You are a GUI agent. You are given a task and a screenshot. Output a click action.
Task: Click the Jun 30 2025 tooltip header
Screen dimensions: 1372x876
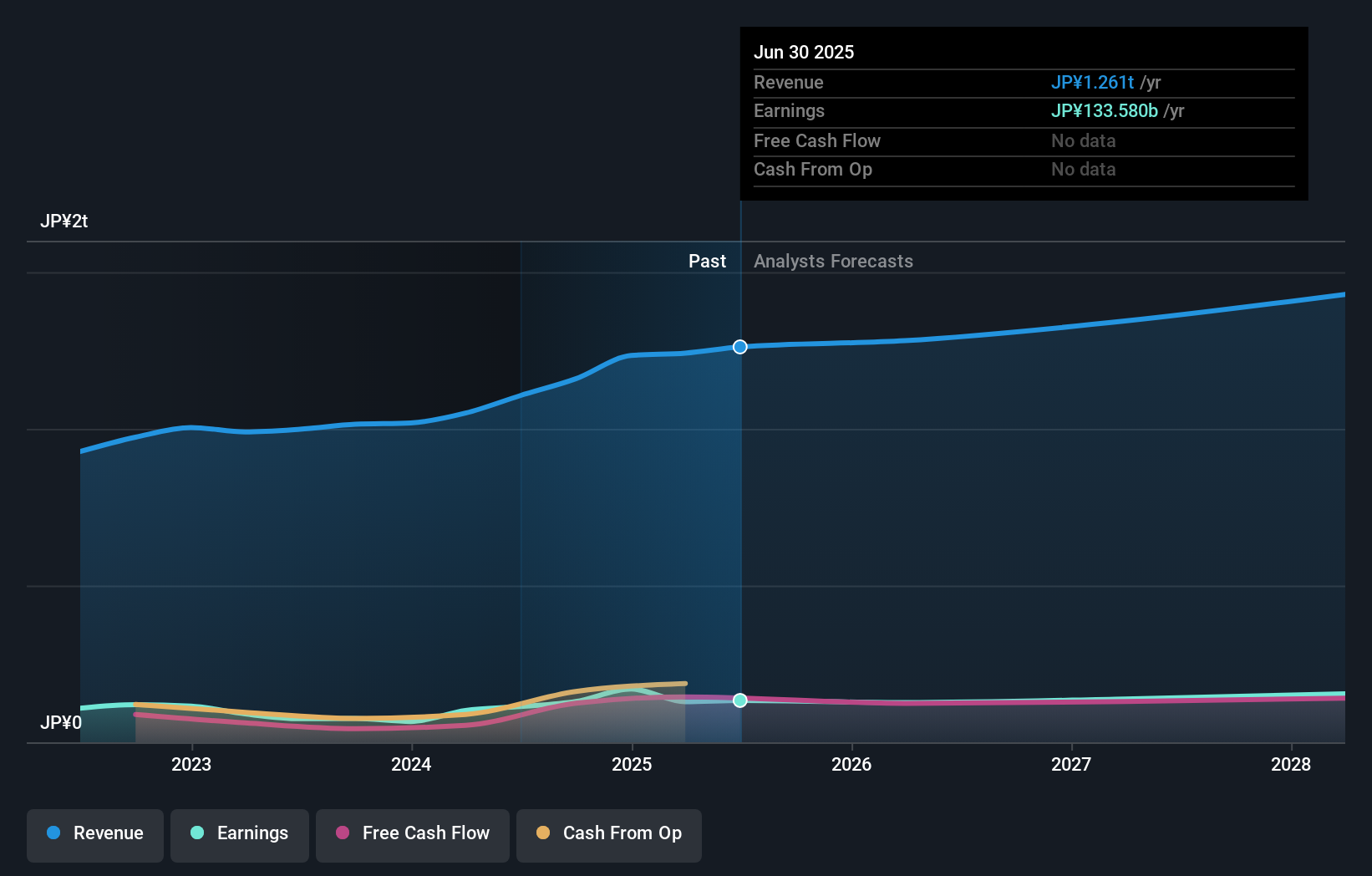(x=805, y=52)
